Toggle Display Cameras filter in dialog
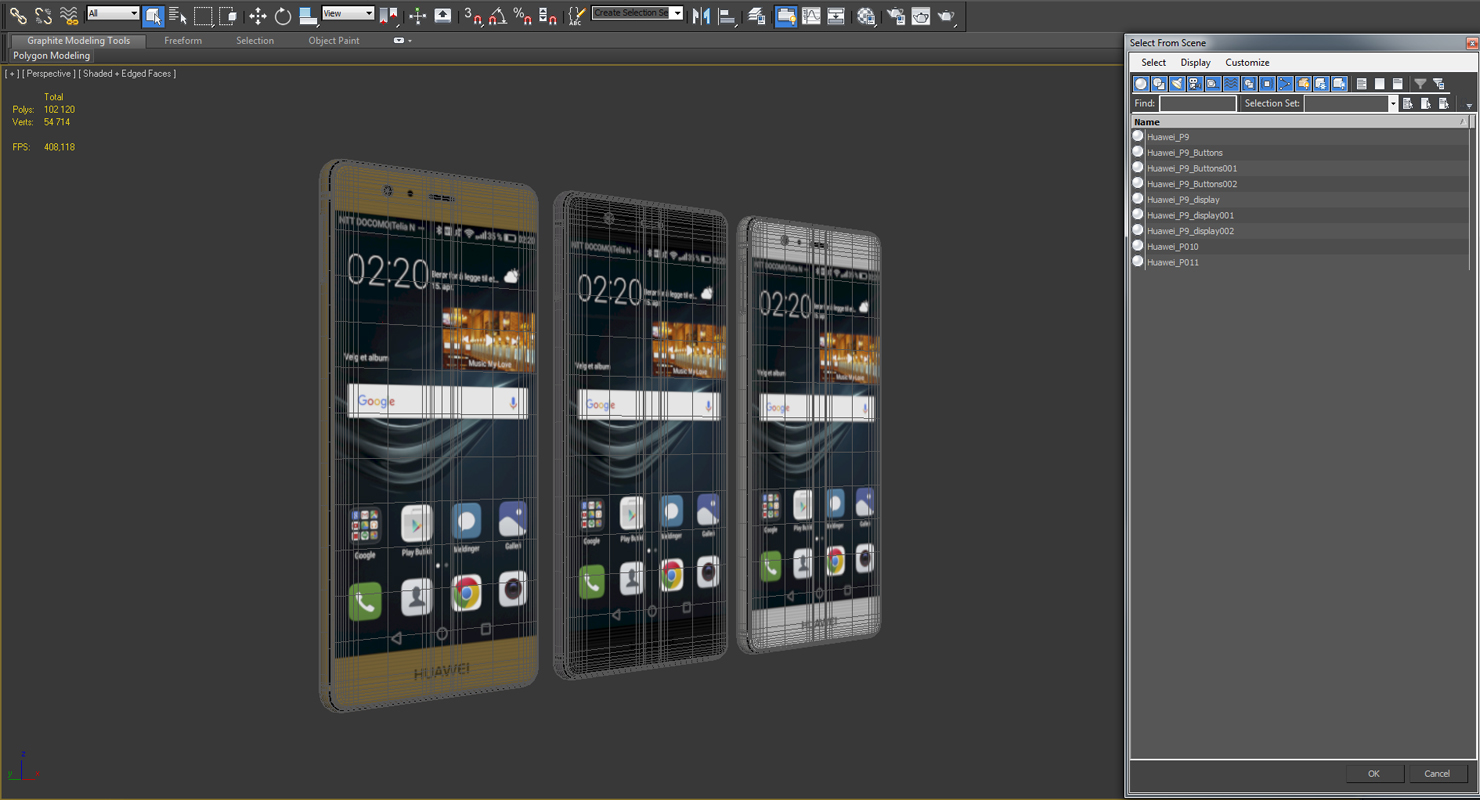Image resolution: width=1480 pixels, height=800 pixels. click(x=1195, y=84)
